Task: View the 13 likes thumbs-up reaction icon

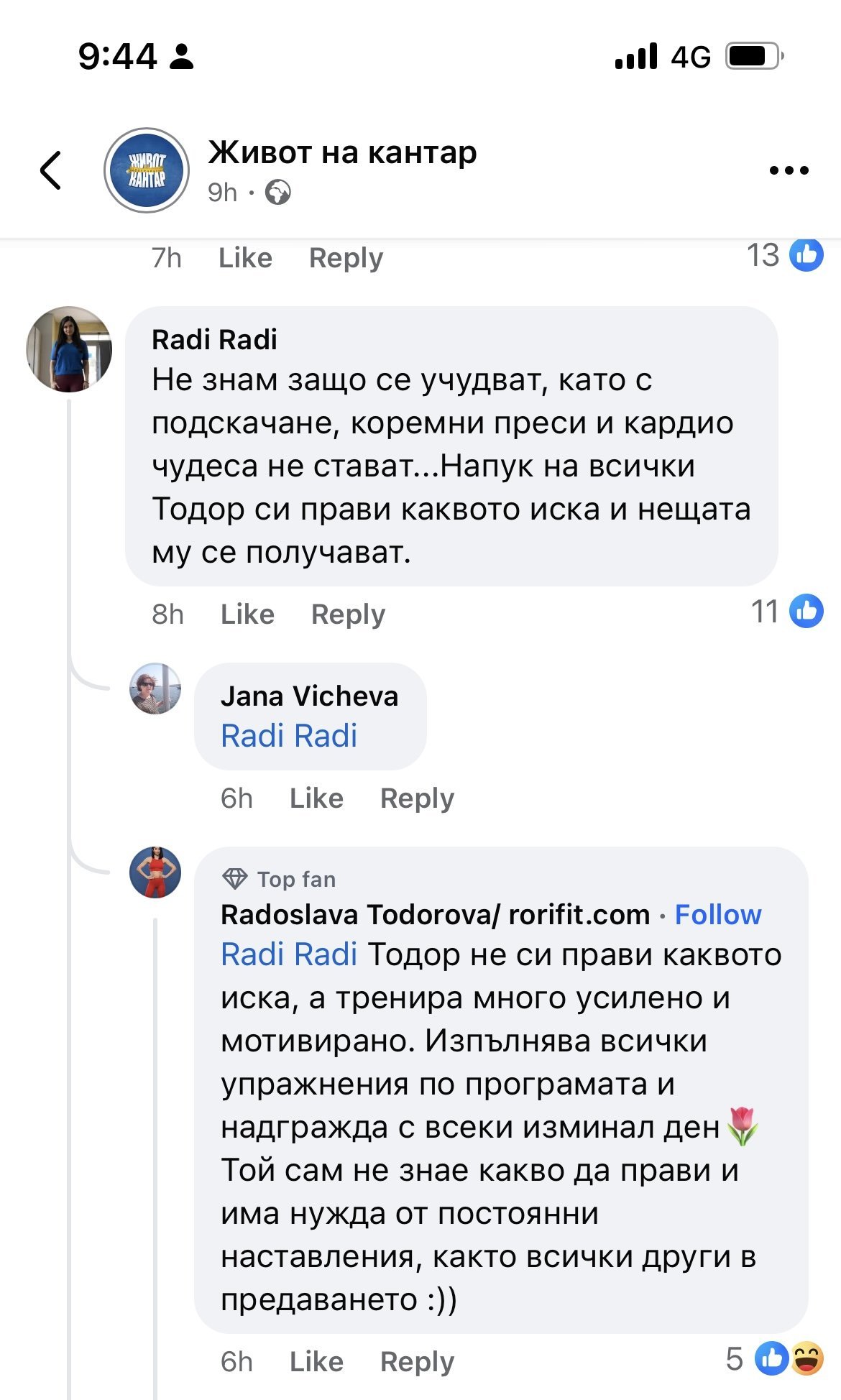Action: point(806,254)
